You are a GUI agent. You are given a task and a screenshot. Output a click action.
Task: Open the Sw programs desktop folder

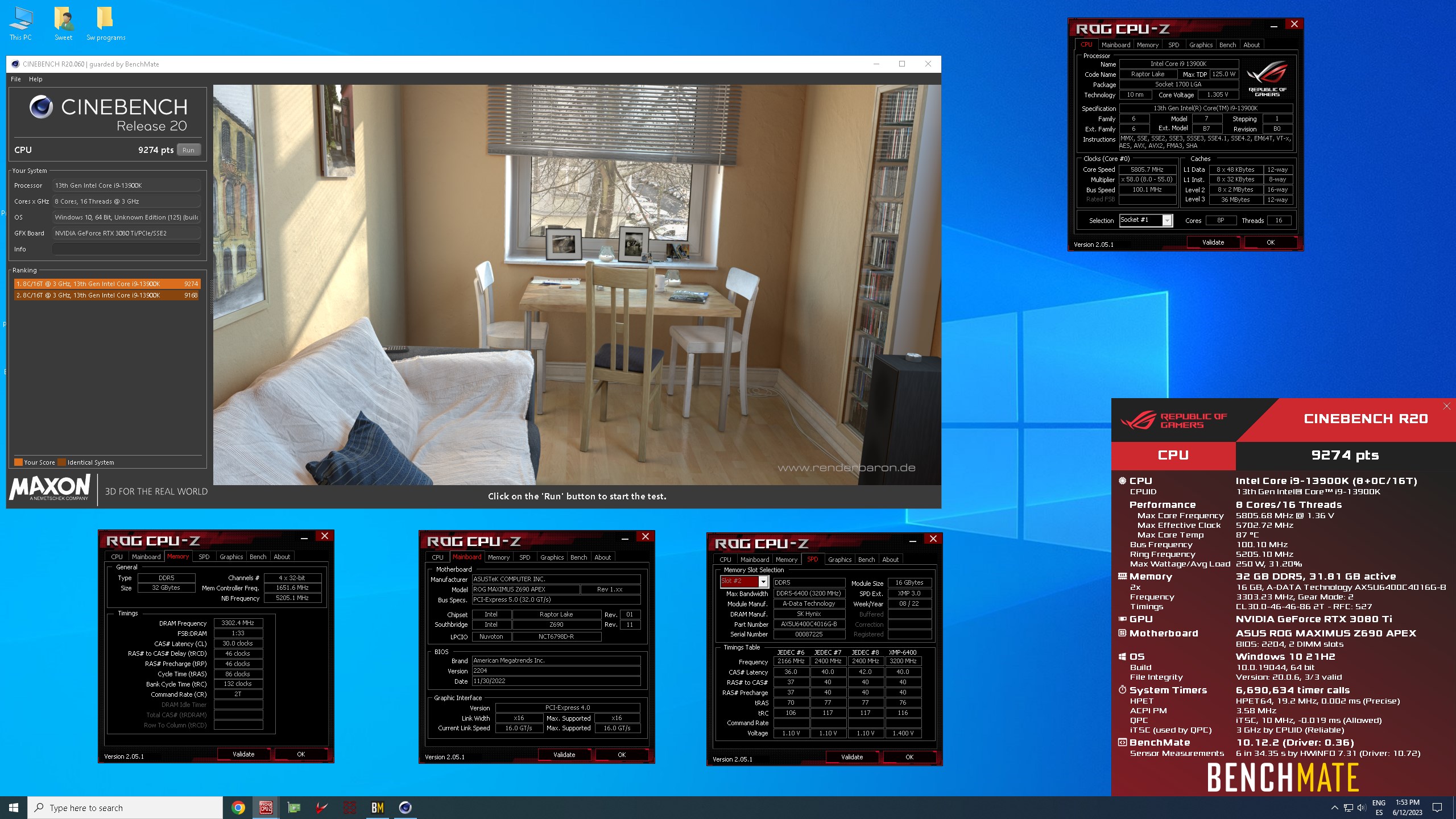coord(106,24)
